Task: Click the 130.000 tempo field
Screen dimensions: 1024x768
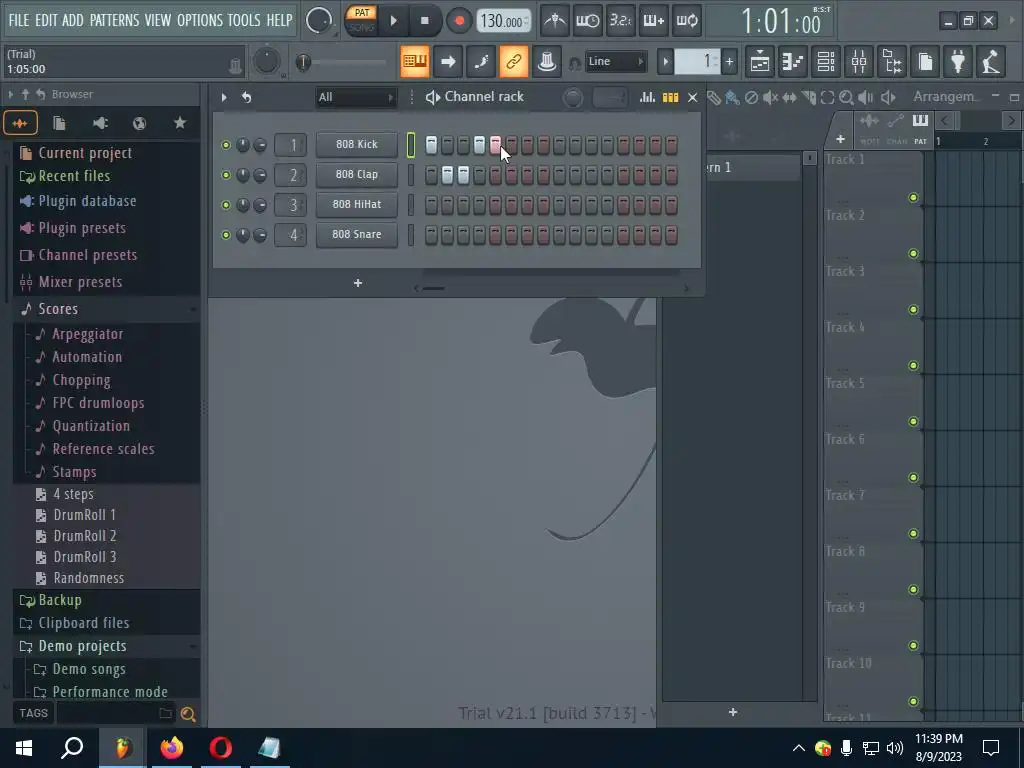Action: pyautogui.click(x=503, y=21)
